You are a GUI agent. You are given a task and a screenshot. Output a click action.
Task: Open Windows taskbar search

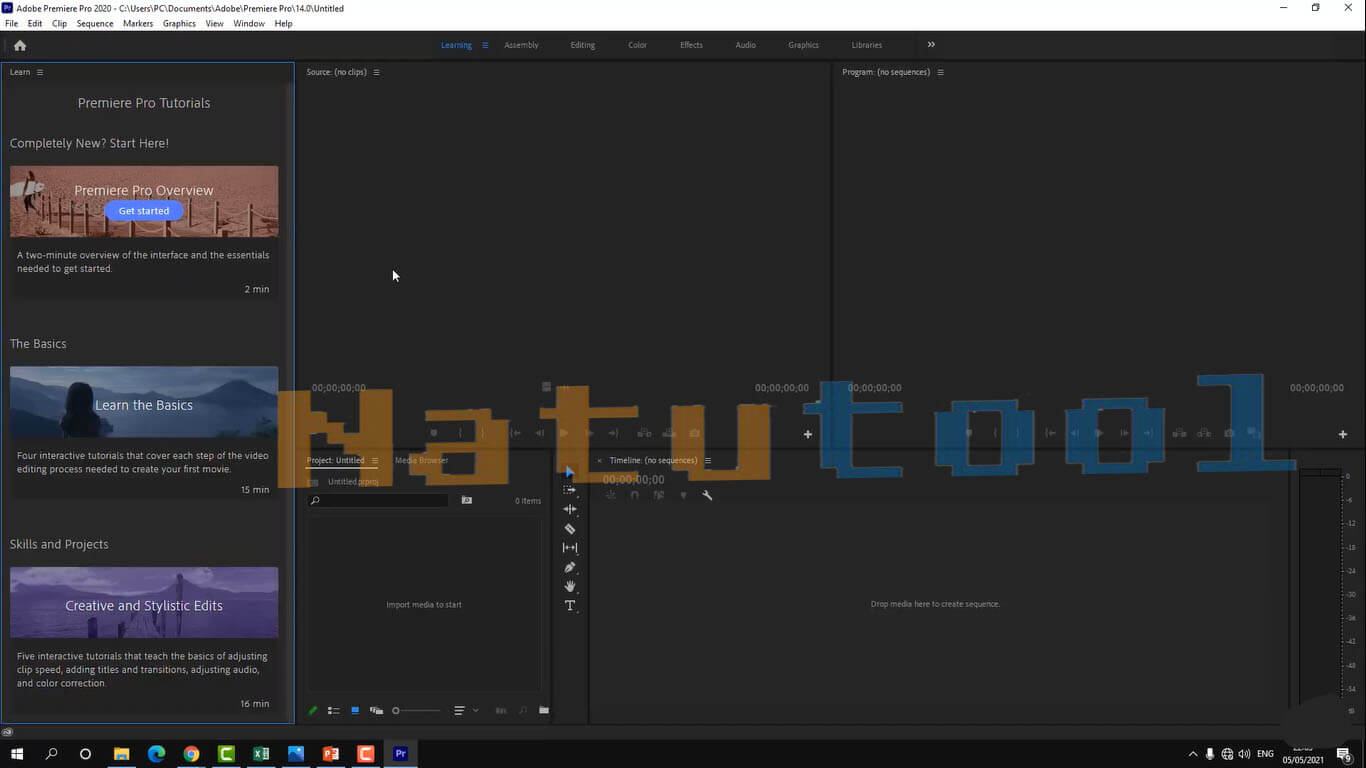point(52,754)
